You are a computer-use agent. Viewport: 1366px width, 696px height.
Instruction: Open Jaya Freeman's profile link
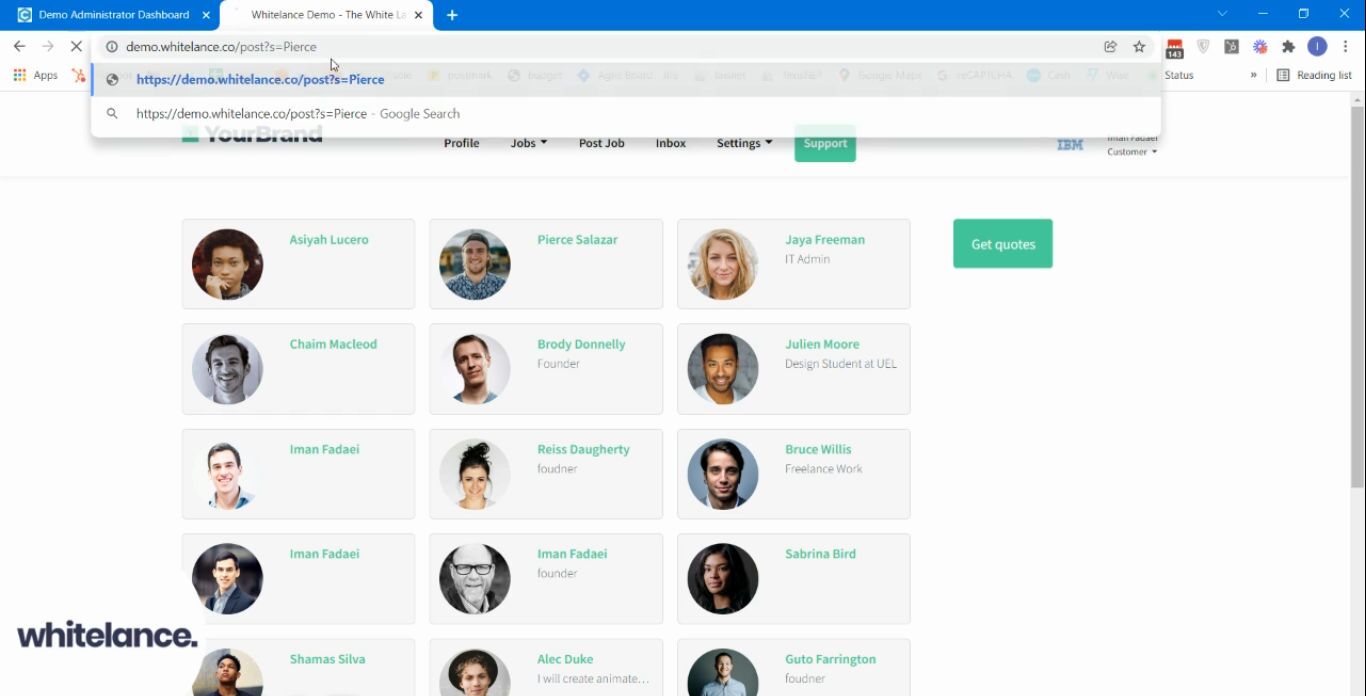point(825,240)
